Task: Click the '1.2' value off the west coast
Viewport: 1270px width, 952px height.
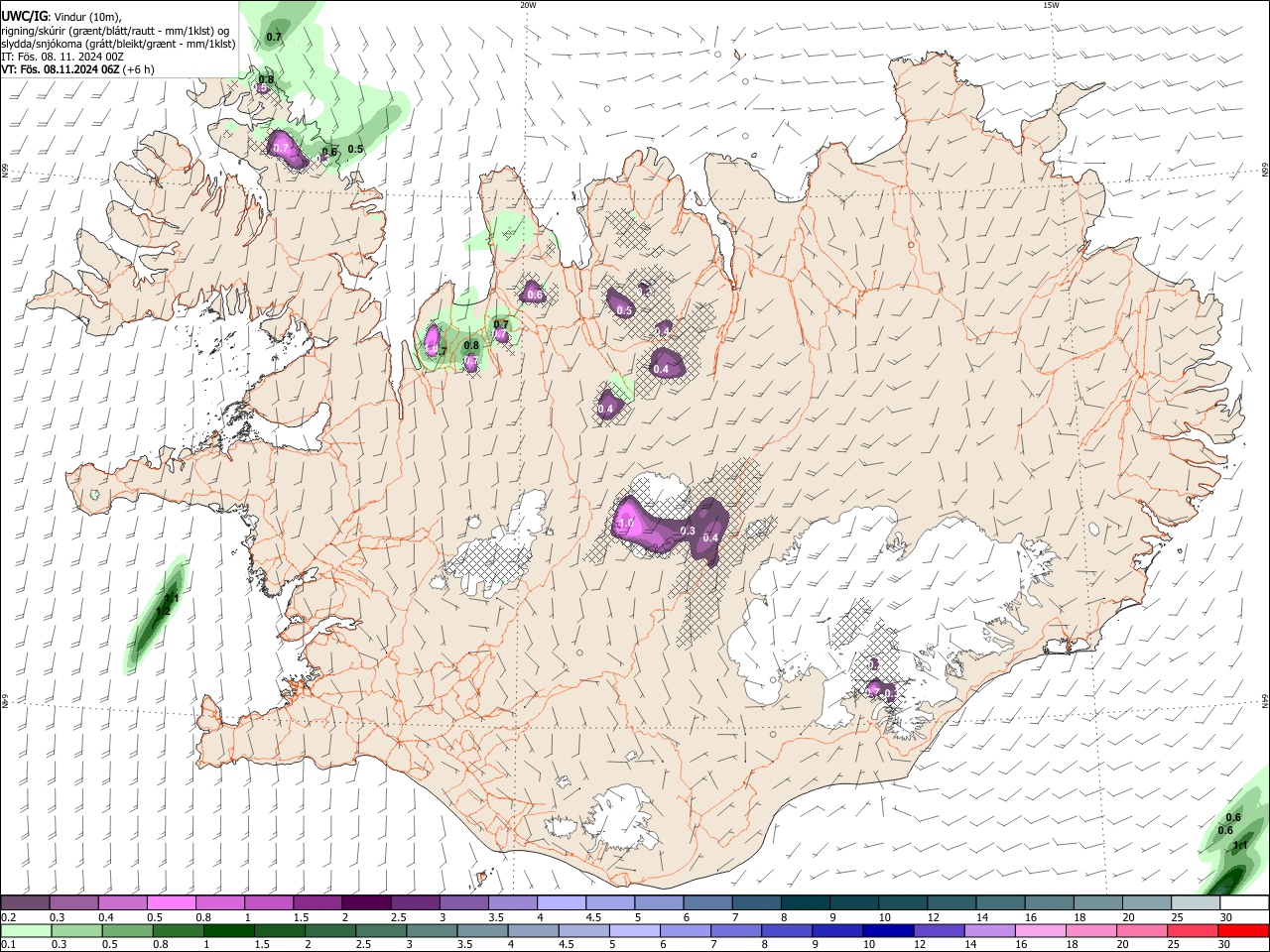Action: pos(163,612)
